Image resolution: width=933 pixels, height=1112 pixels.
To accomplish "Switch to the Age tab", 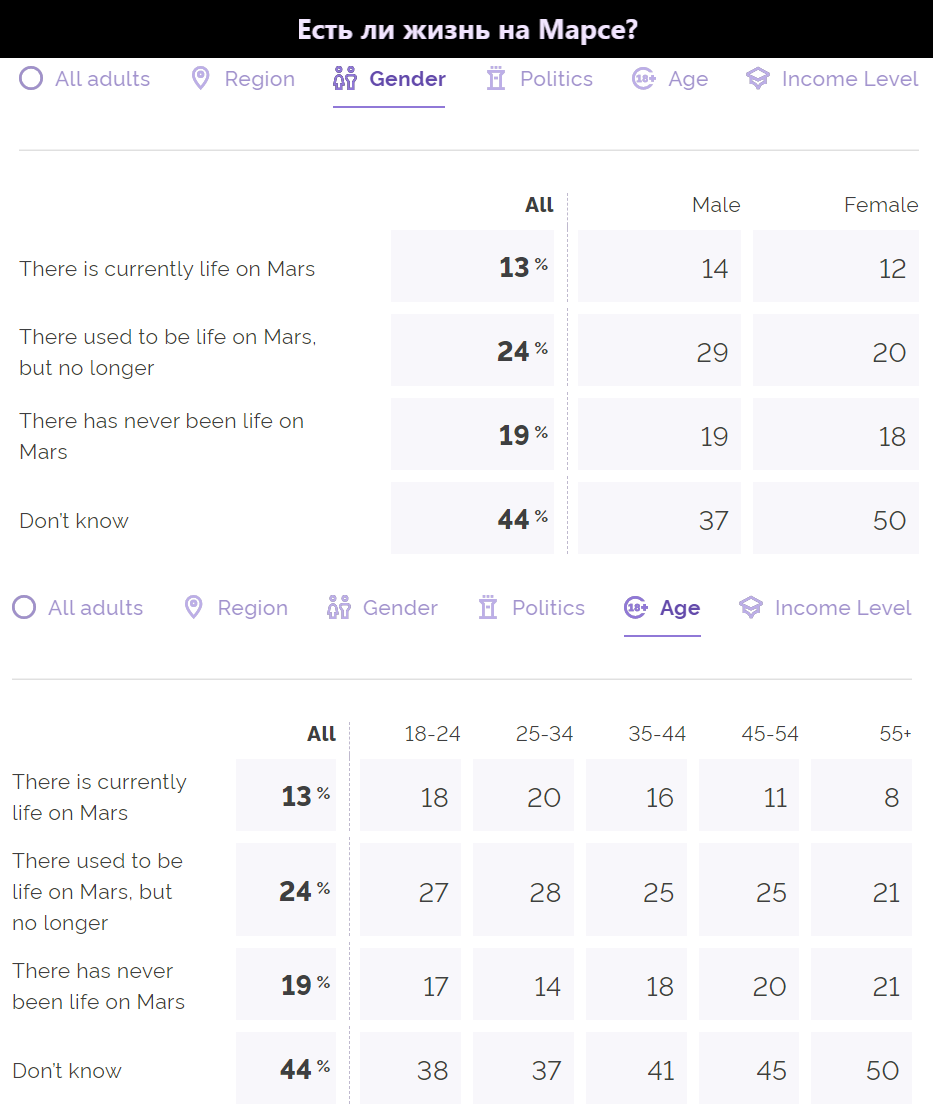I will (663, 607).
